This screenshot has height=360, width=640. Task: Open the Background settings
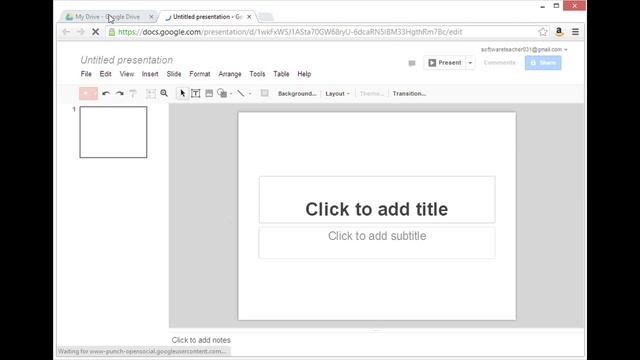[297, 93]
